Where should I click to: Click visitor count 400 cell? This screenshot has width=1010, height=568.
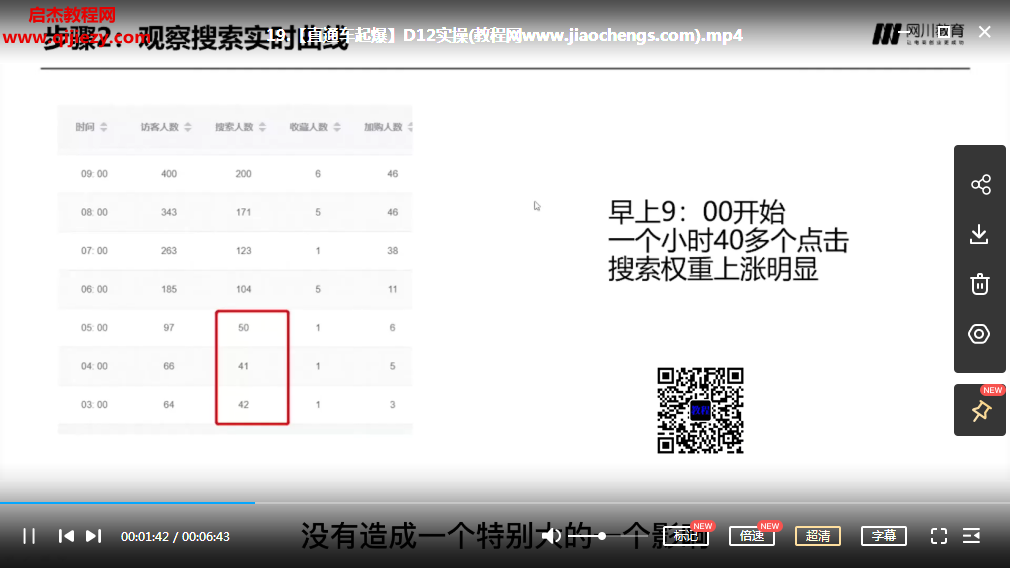point(169,174)
